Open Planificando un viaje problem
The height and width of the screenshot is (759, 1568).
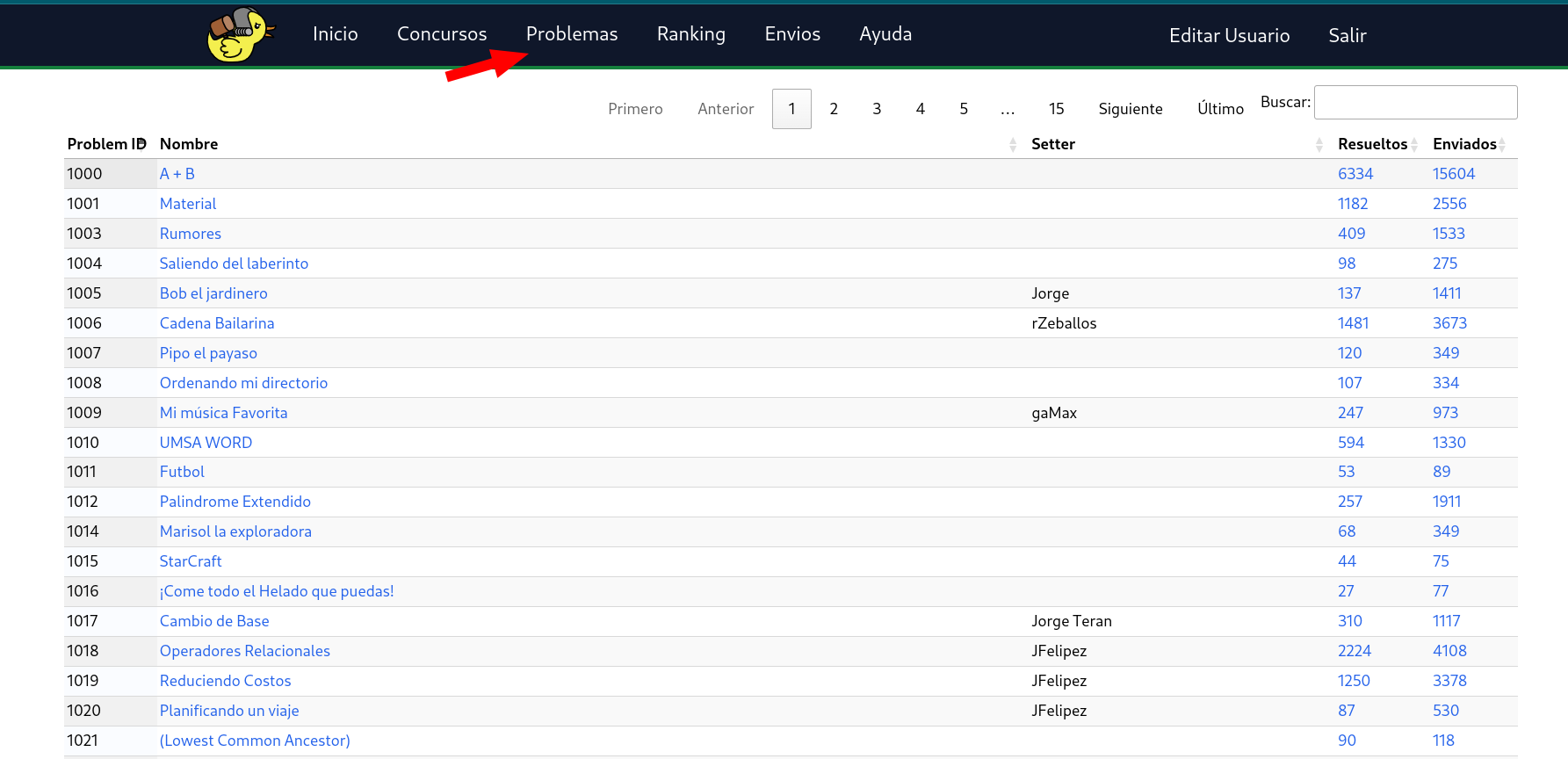click(x=229, y=711)
